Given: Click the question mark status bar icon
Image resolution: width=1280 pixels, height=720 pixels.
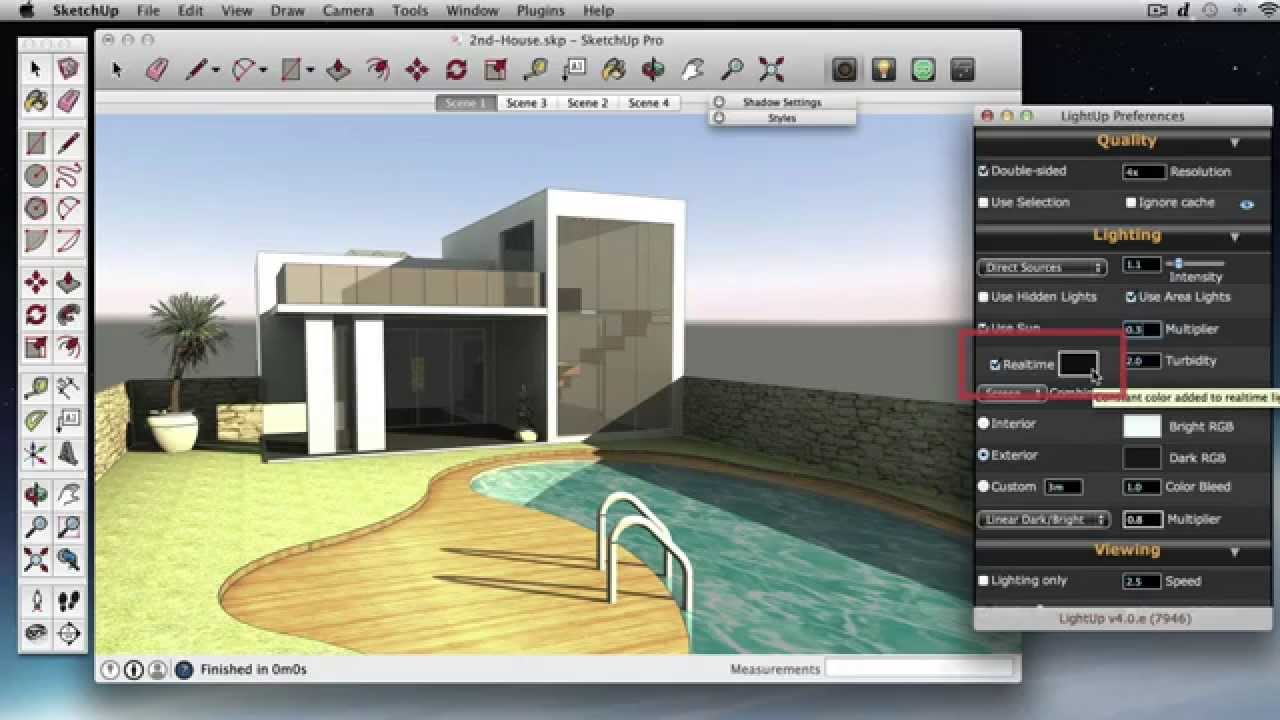Looking at the screenshot, I should click(x=183, y=670).
